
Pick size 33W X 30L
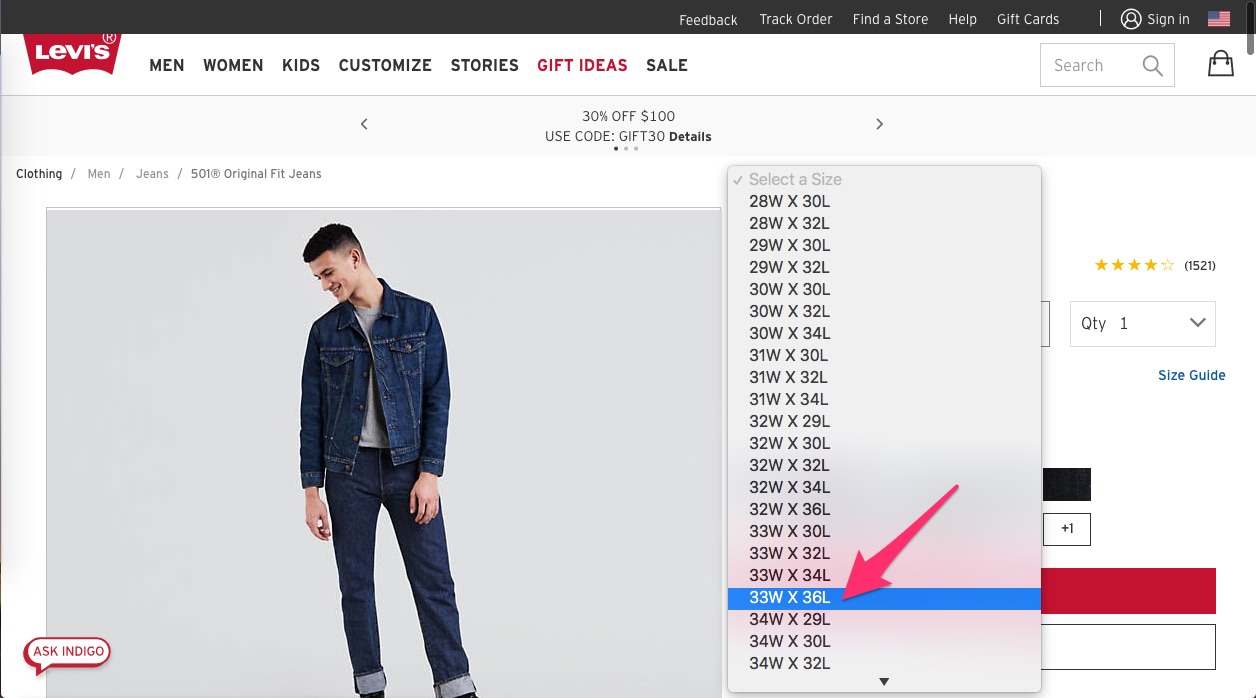[884, 531]
